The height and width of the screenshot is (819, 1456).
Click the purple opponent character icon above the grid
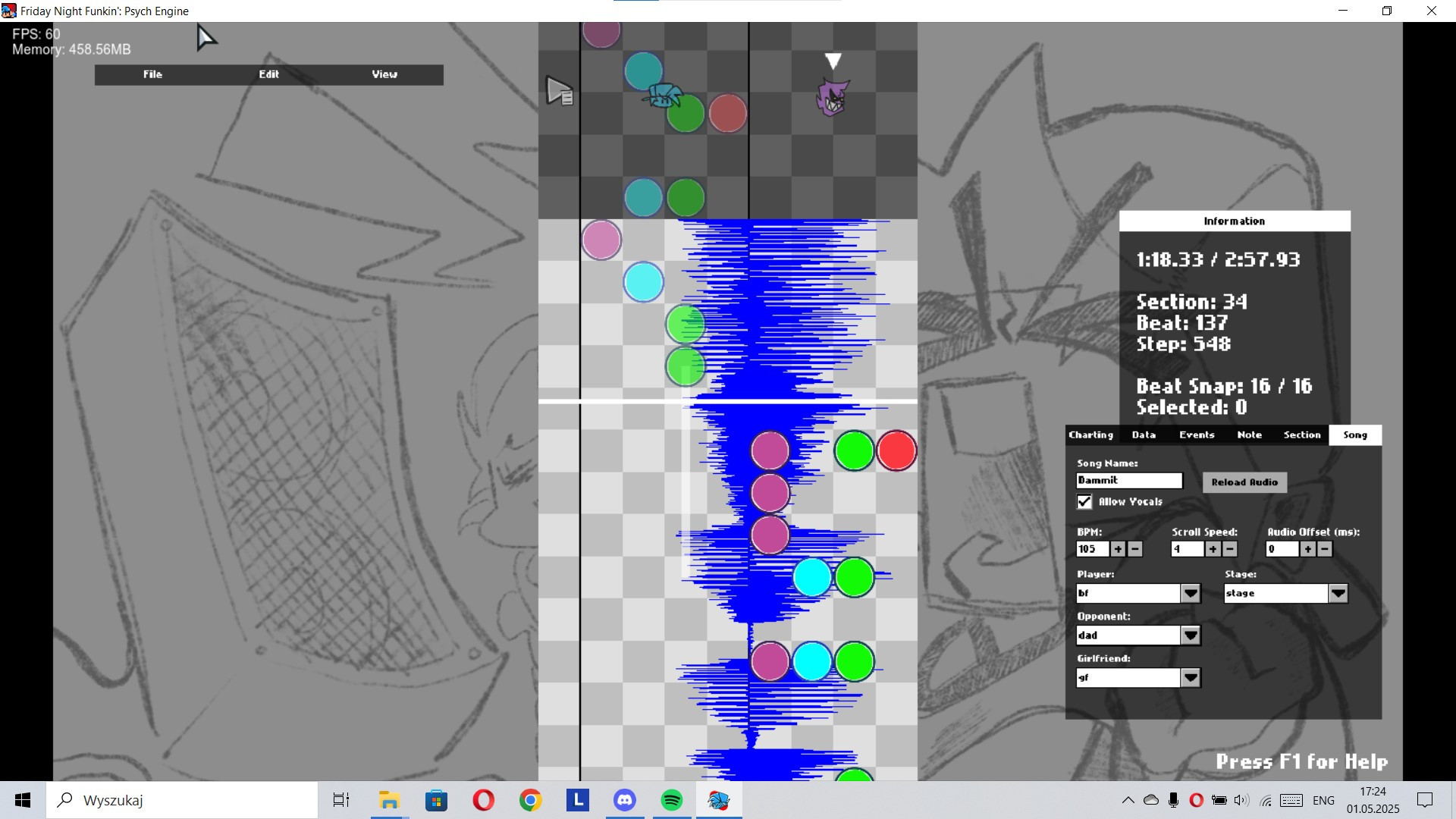[x=832, y=97]
